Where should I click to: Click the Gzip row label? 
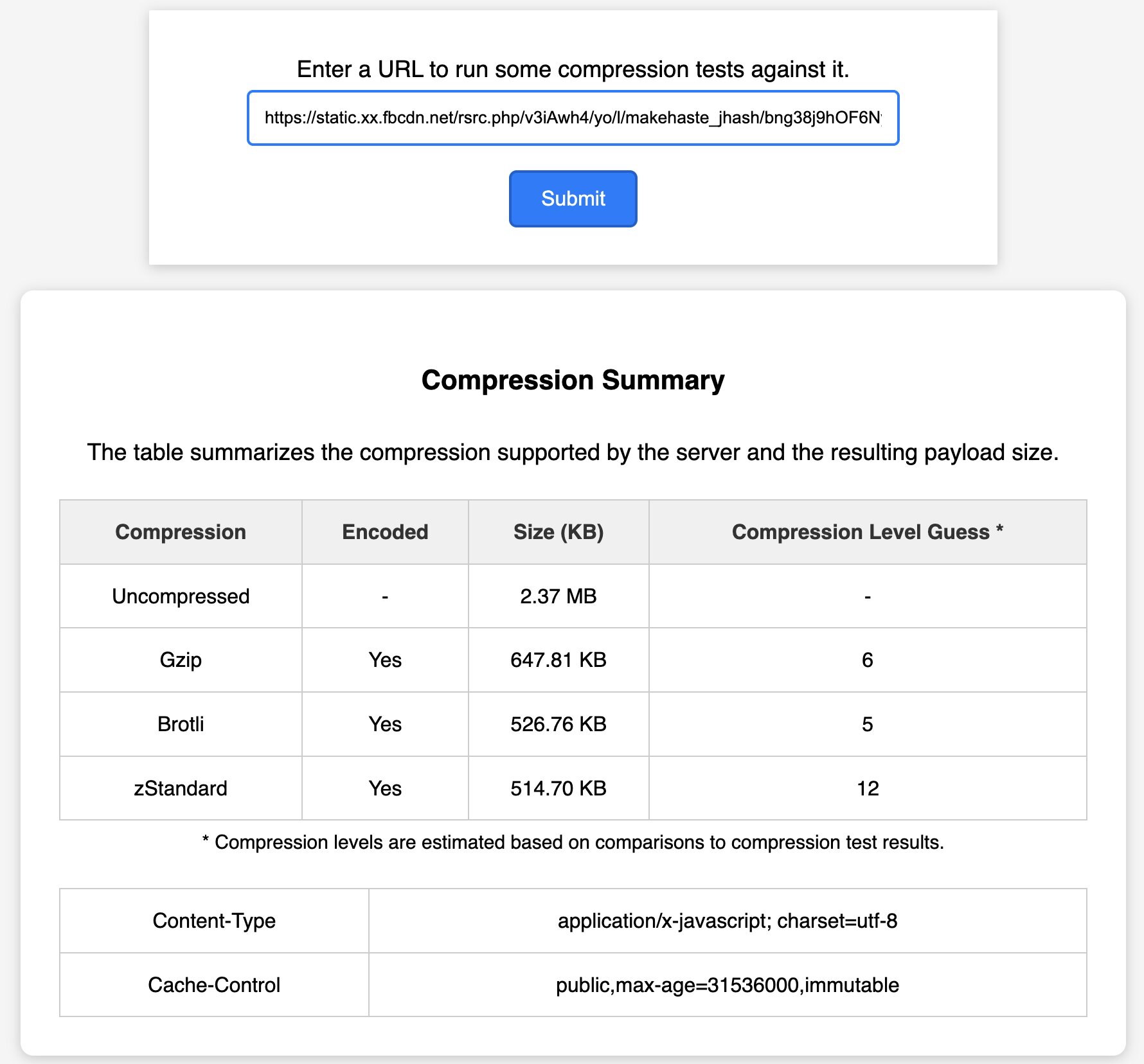(x=180, y=660)
